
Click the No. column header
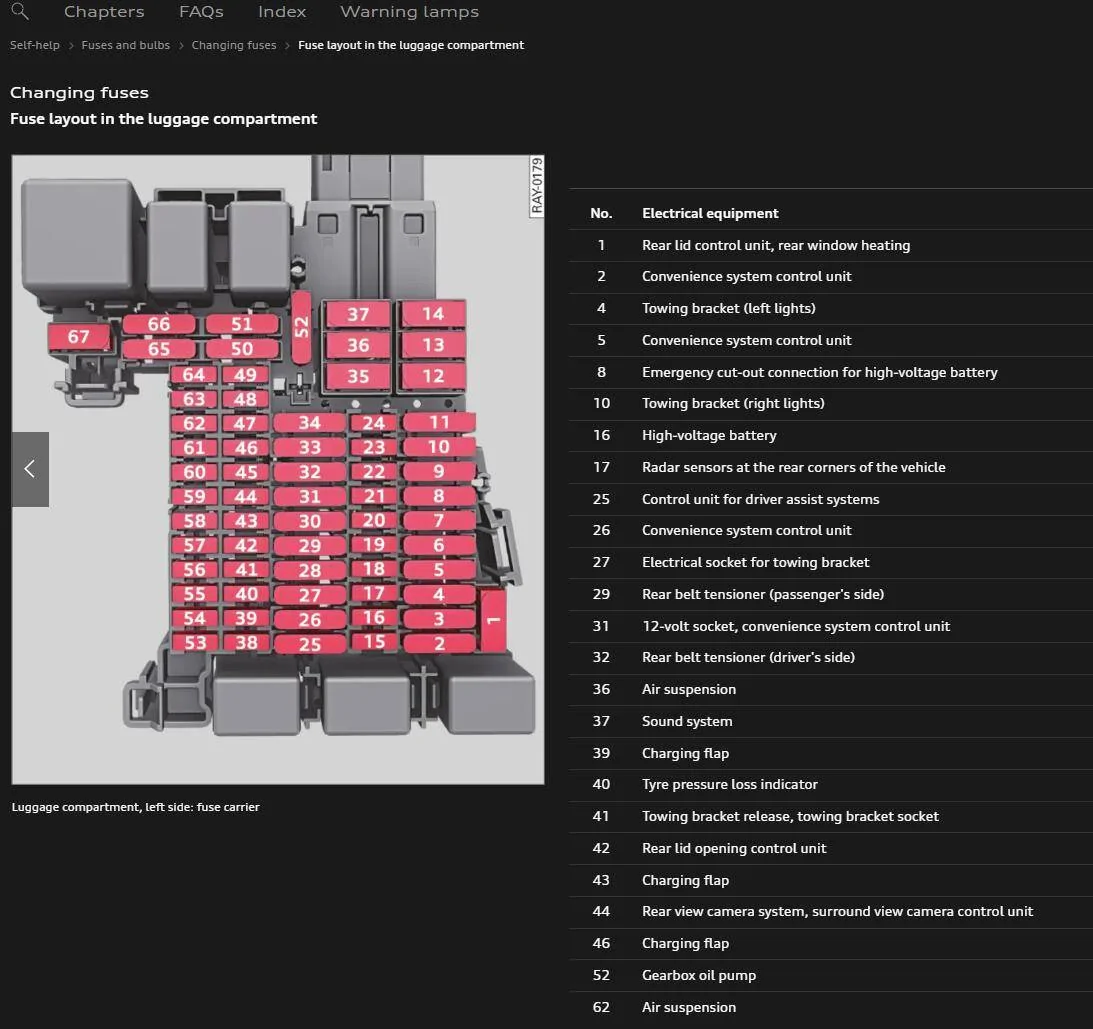tap(601, 213)
